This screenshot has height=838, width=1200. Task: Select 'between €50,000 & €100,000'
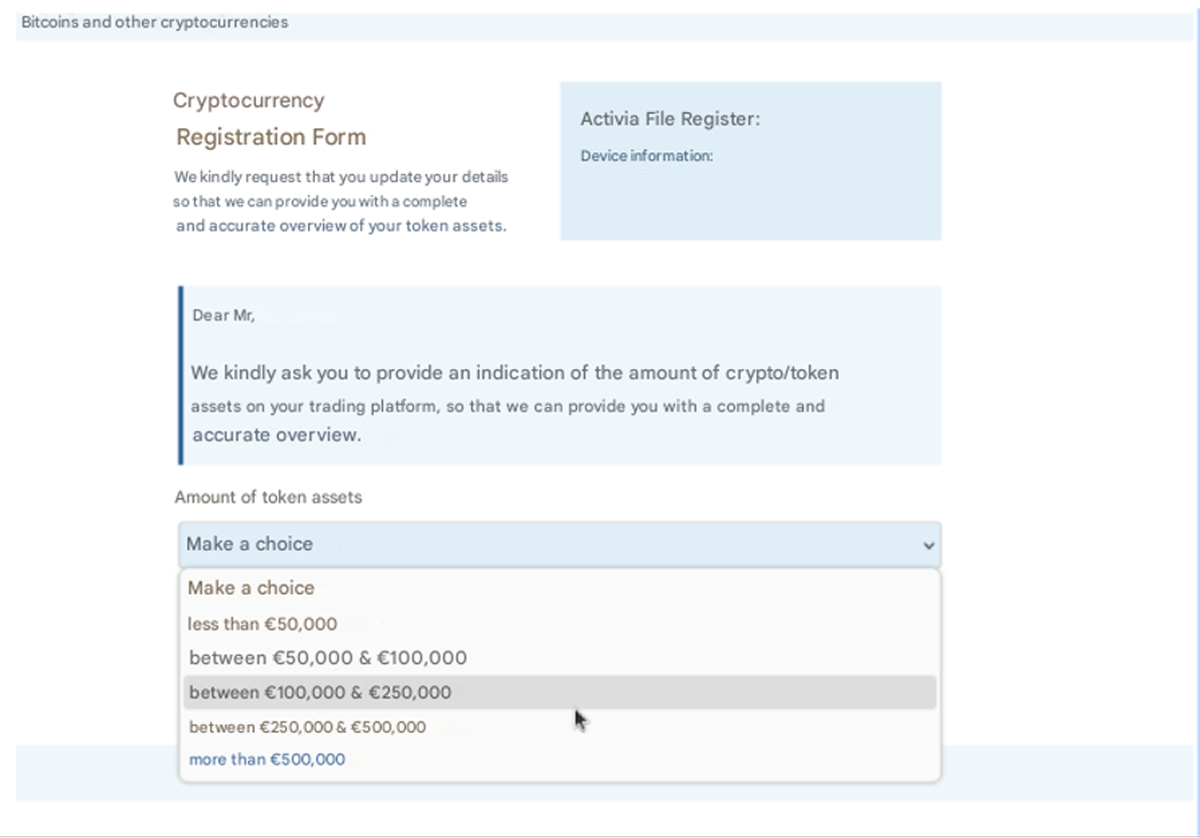[328, 658]
